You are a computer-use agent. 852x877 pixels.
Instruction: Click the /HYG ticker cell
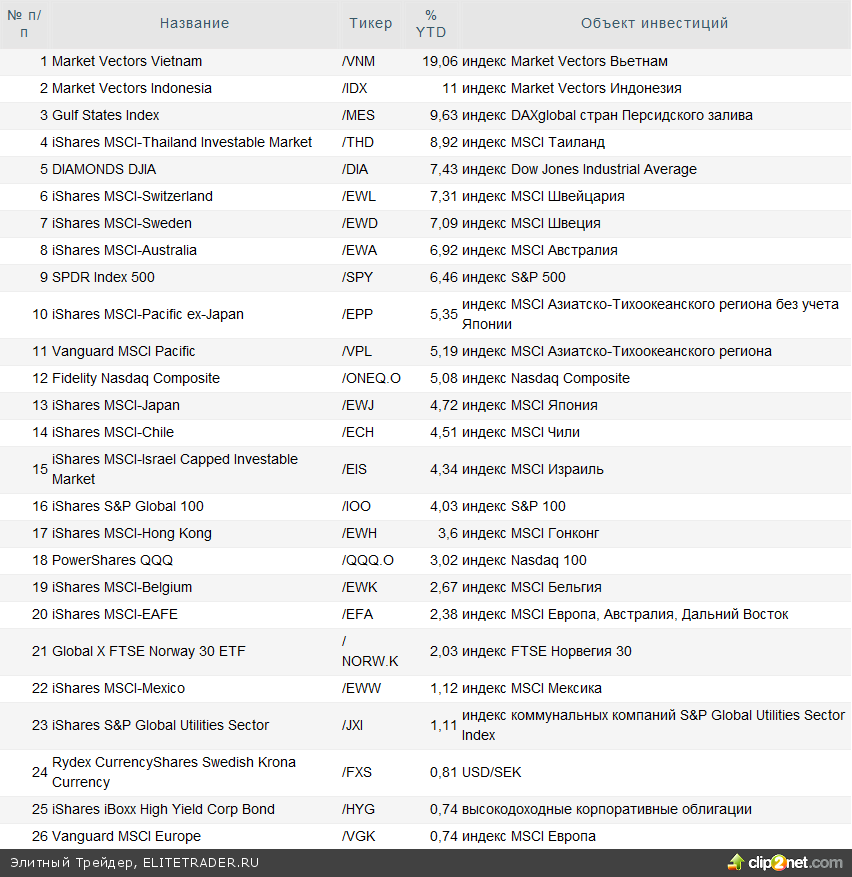pyautogui.click(x=358, y=809)
